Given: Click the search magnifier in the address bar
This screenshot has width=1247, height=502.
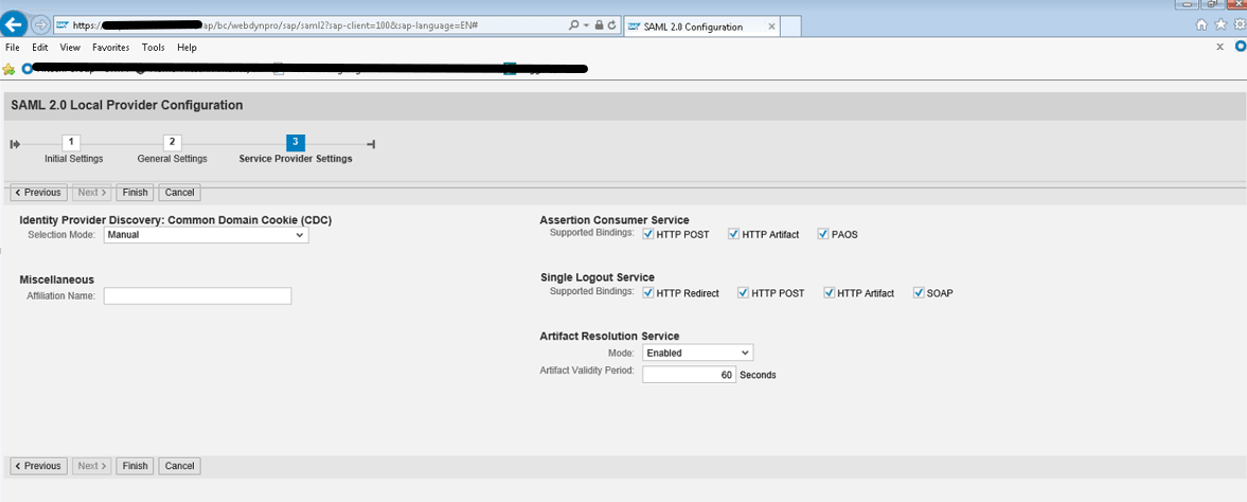Looking at the screenshot, I should (x=573, y=26).
